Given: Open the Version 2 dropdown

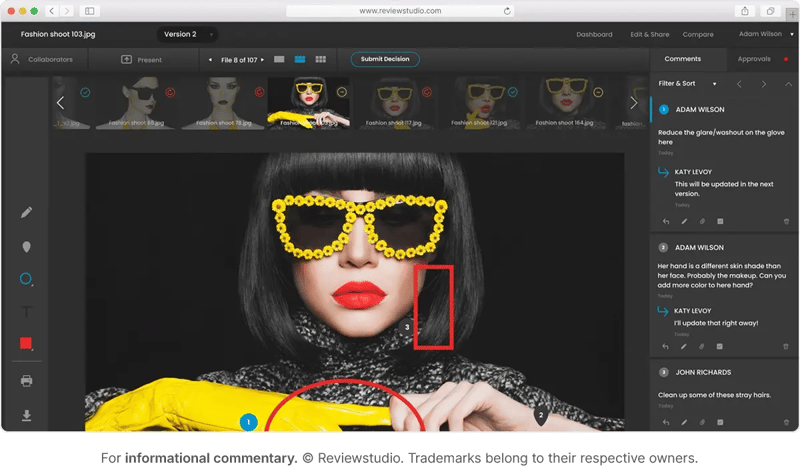Looking at the screenshot, I should coord(188,34).
